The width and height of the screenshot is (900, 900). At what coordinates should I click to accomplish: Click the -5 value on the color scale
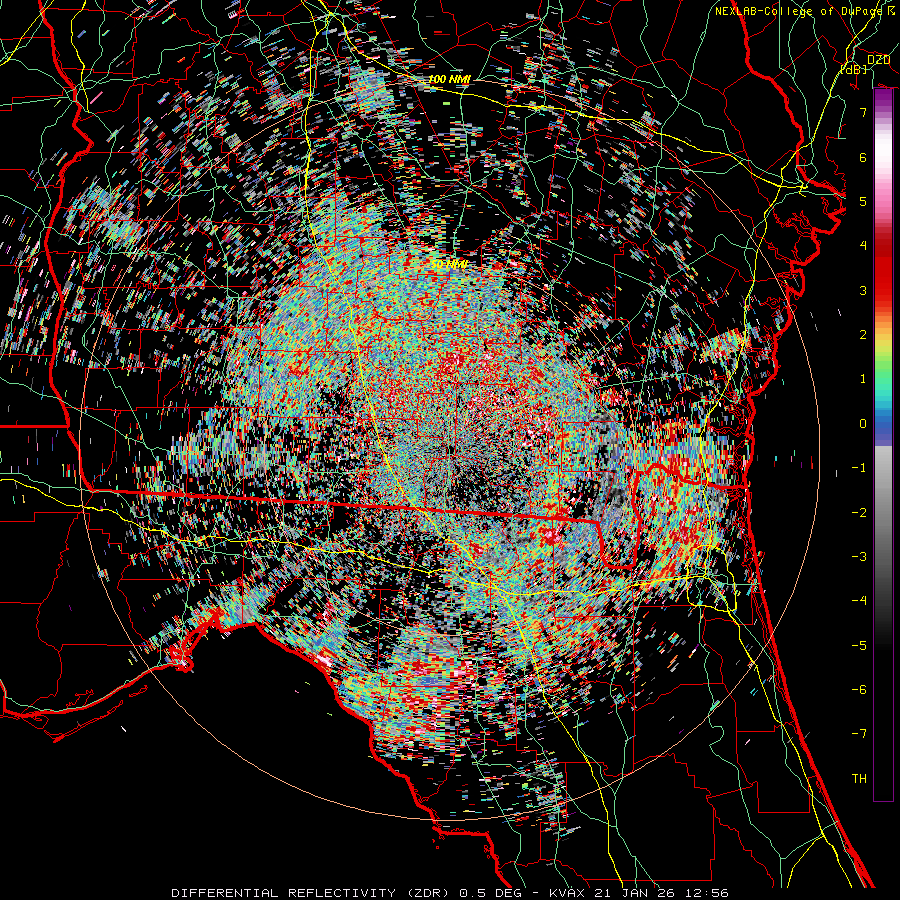click(x=859, y=645)
